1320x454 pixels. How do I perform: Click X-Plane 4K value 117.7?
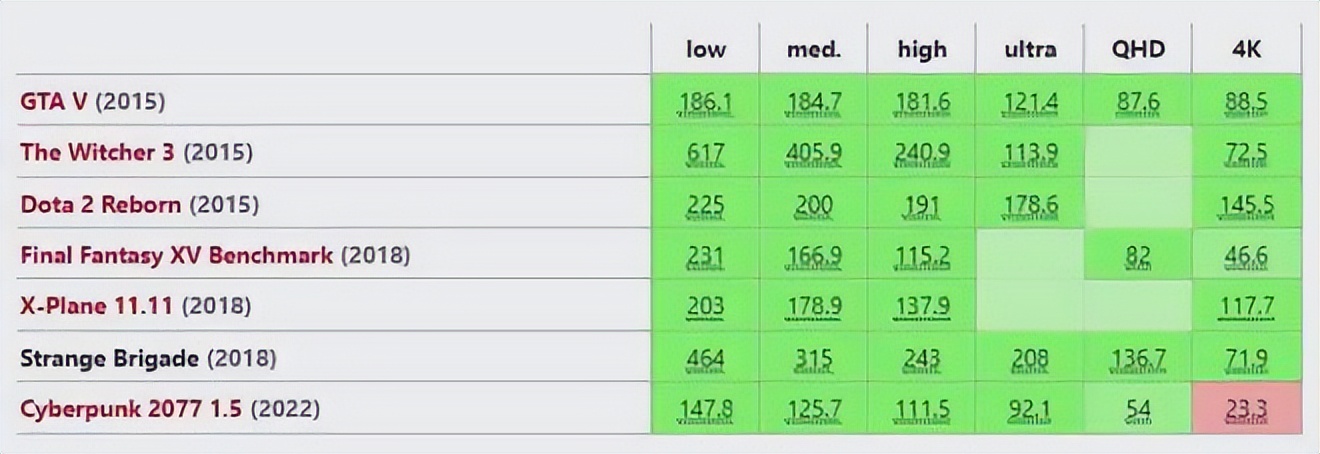[x=1246, y=307]
